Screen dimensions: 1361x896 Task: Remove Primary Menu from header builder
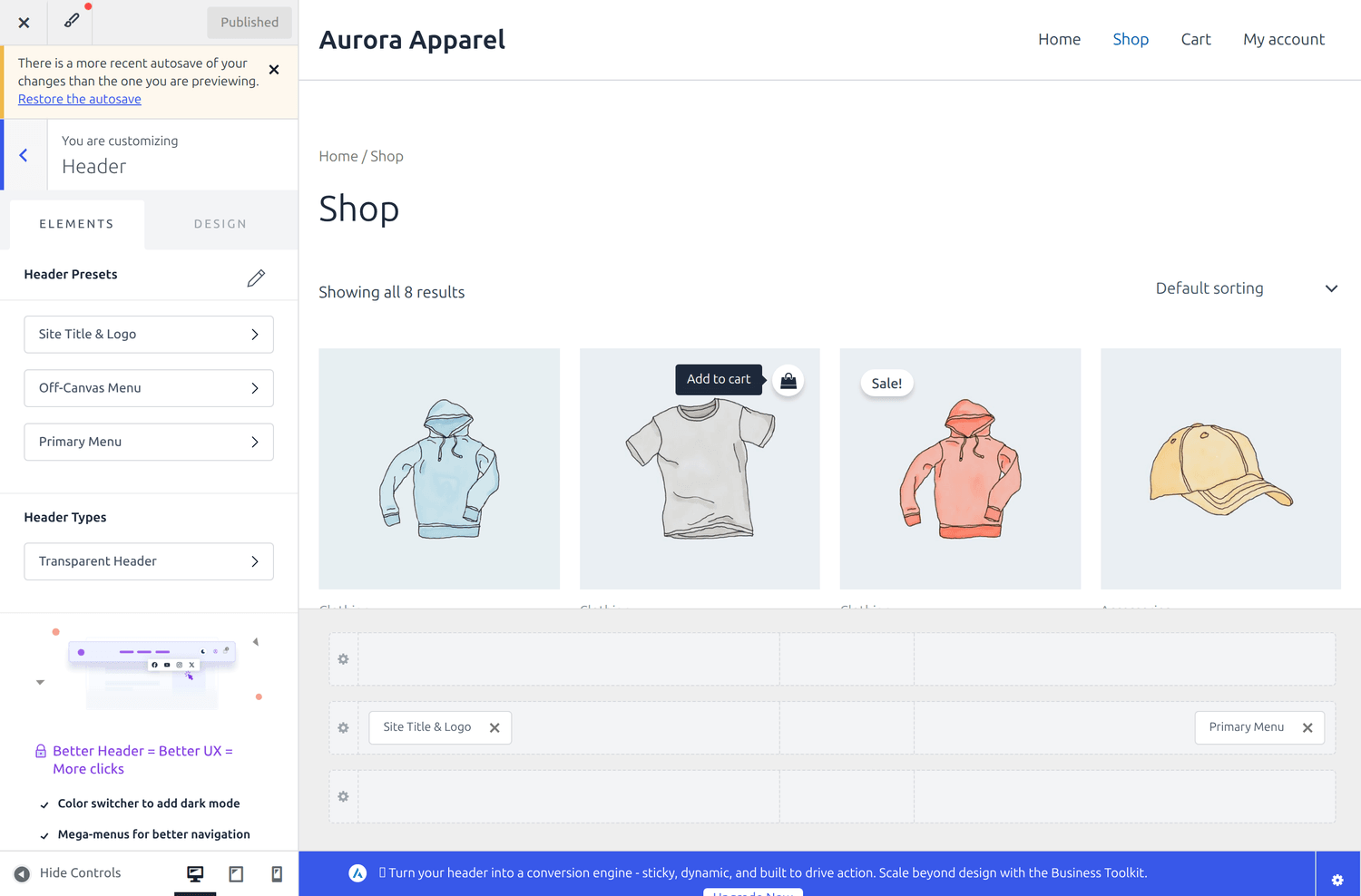coord(1307,728)
